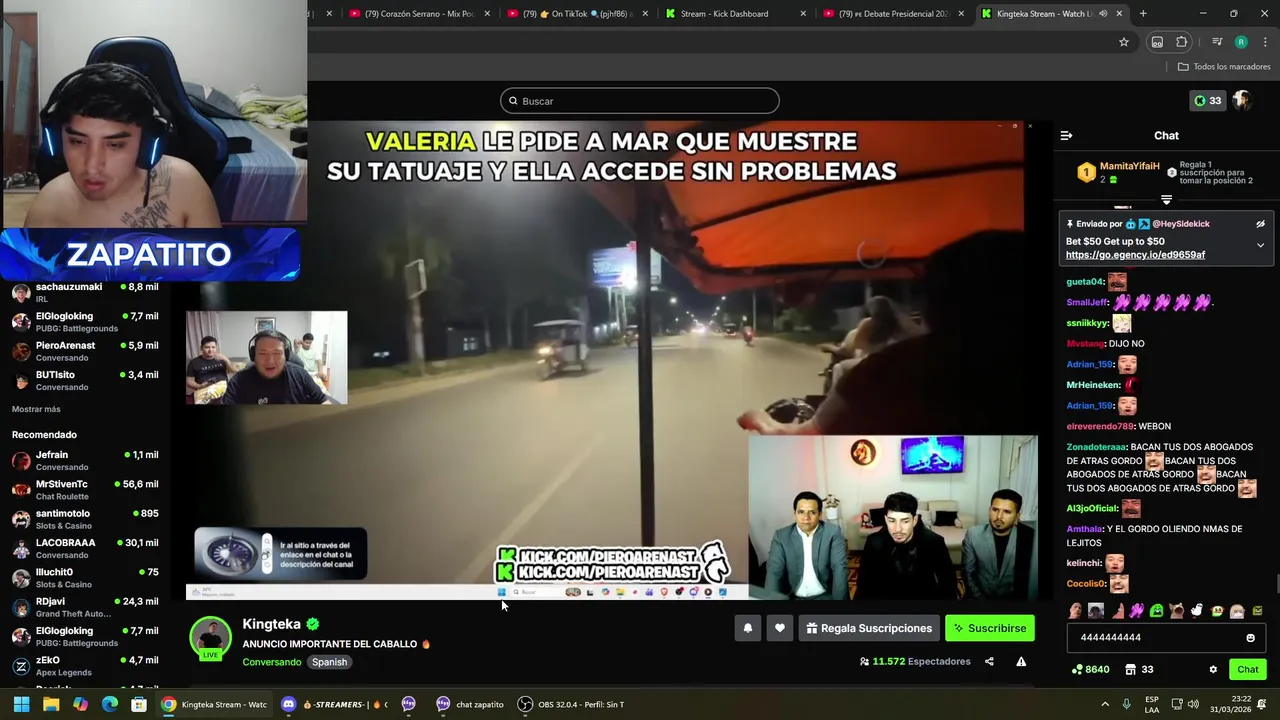Open a new browser tab
This screenshot has height=720, width=1280.
tap(1143, 14)
